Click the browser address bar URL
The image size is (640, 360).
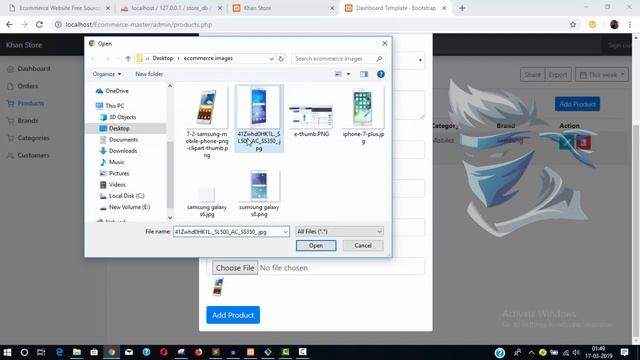pos(139,24)
